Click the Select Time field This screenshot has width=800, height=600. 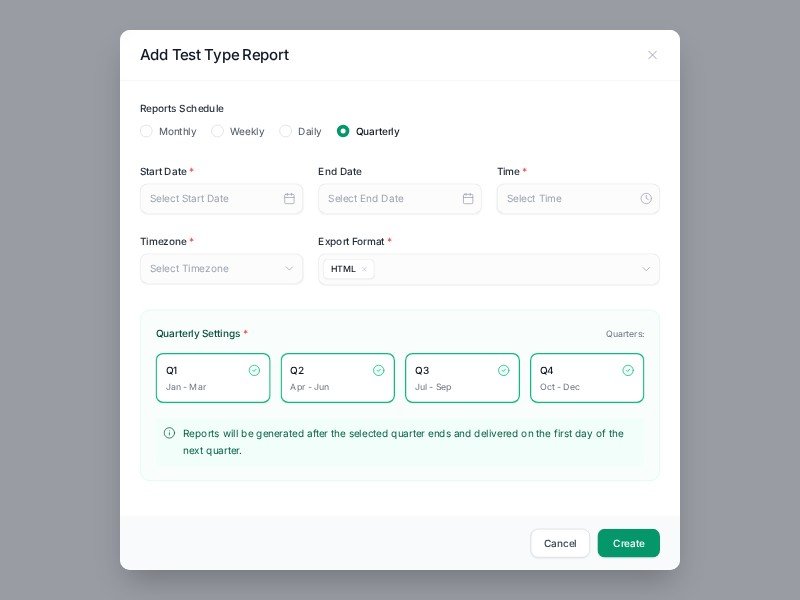[x=570, y=199]
